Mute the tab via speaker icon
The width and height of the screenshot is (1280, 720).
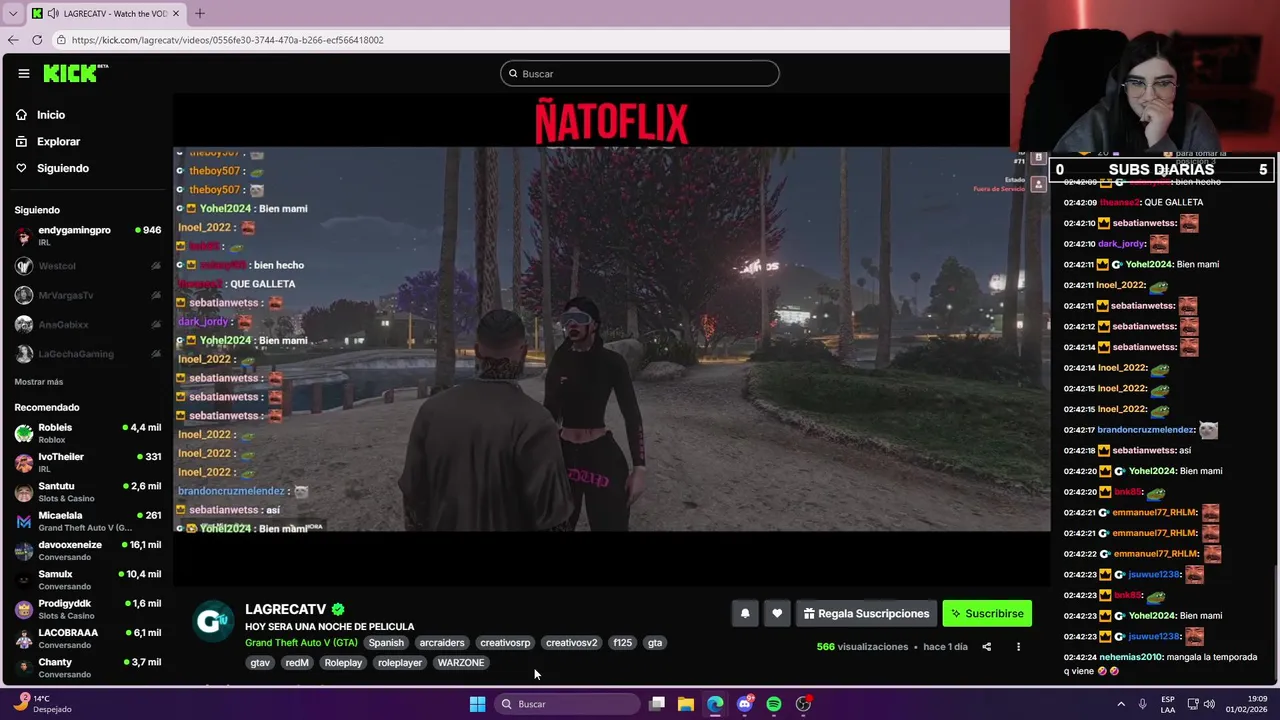(x=52, y=13)
